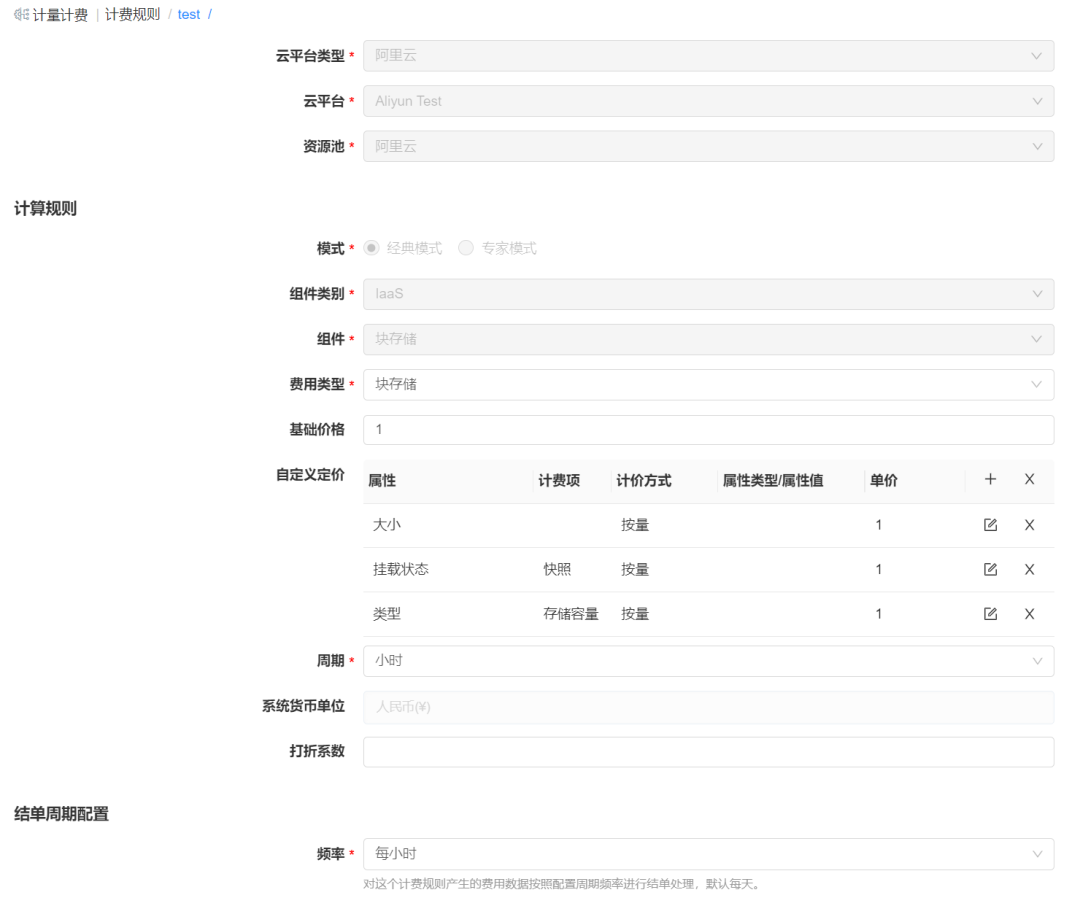Viewport: 1080px width, 914px height.
Task: Delete the 类型 row with its X icon
Action: click(1030, 614)
